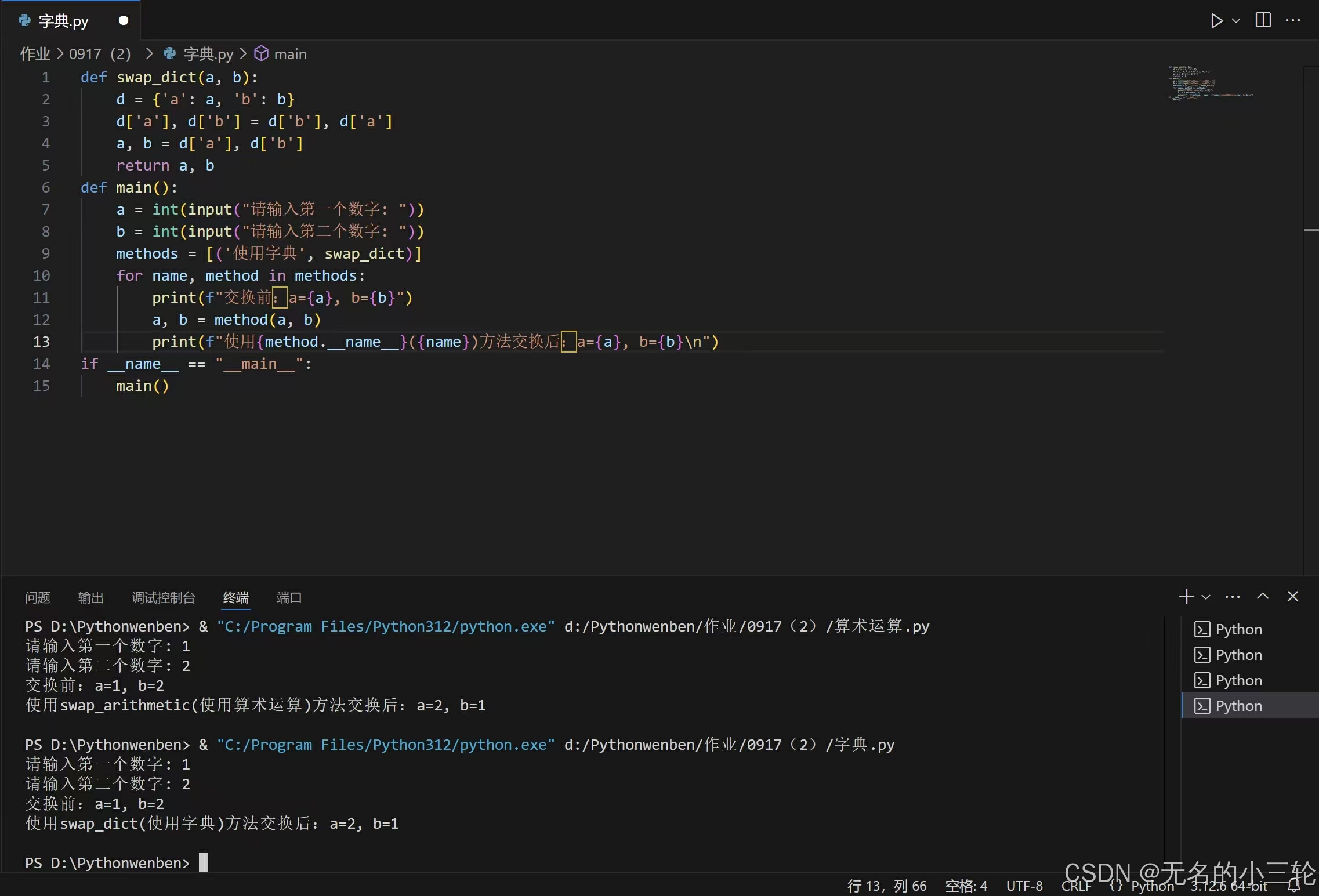Create a new terminal with plus icon
Image resolution: width=1319 pixels, height=896 pixels.
click(1186, 596)
